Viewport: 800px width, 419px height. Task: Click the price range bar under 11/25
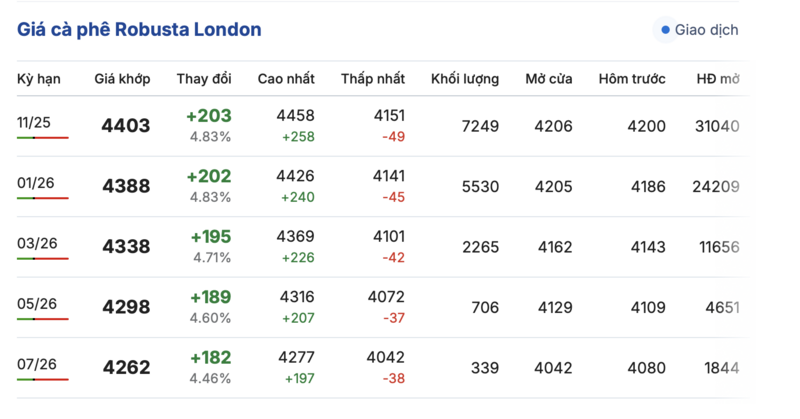coord(43,137)
